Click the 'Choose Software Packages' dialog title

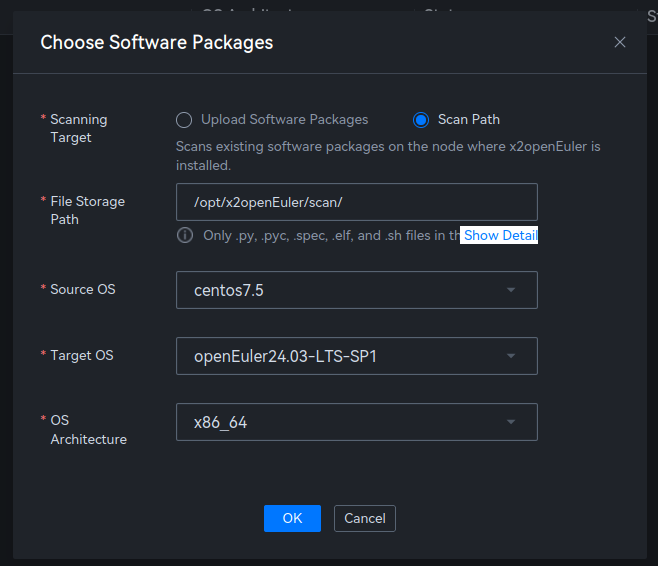point(156,42)
